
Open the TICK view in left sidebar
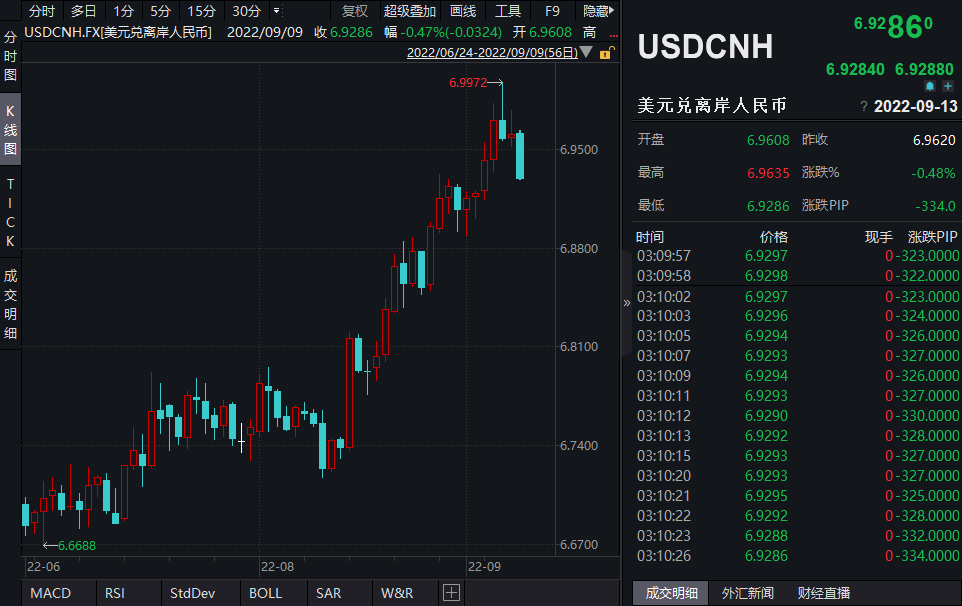pos(10,212)
